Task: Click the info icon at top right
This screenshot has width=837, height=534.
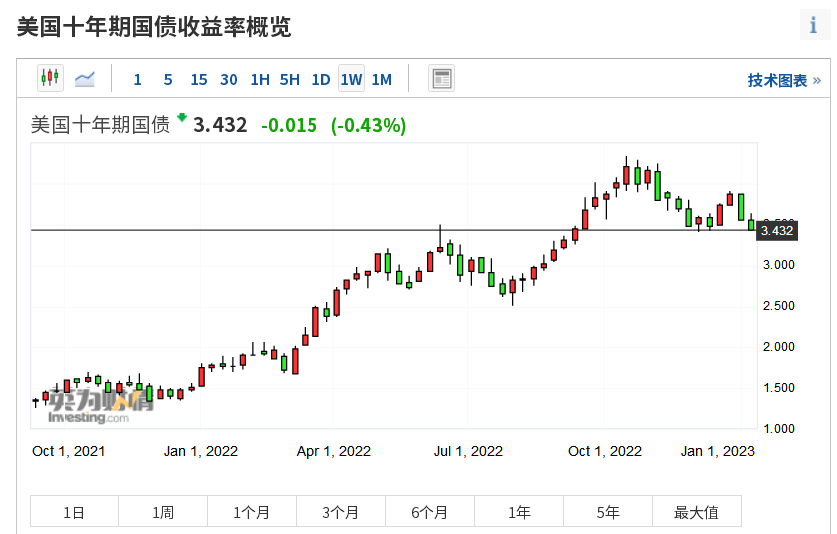Action: [x=813, y=26]
